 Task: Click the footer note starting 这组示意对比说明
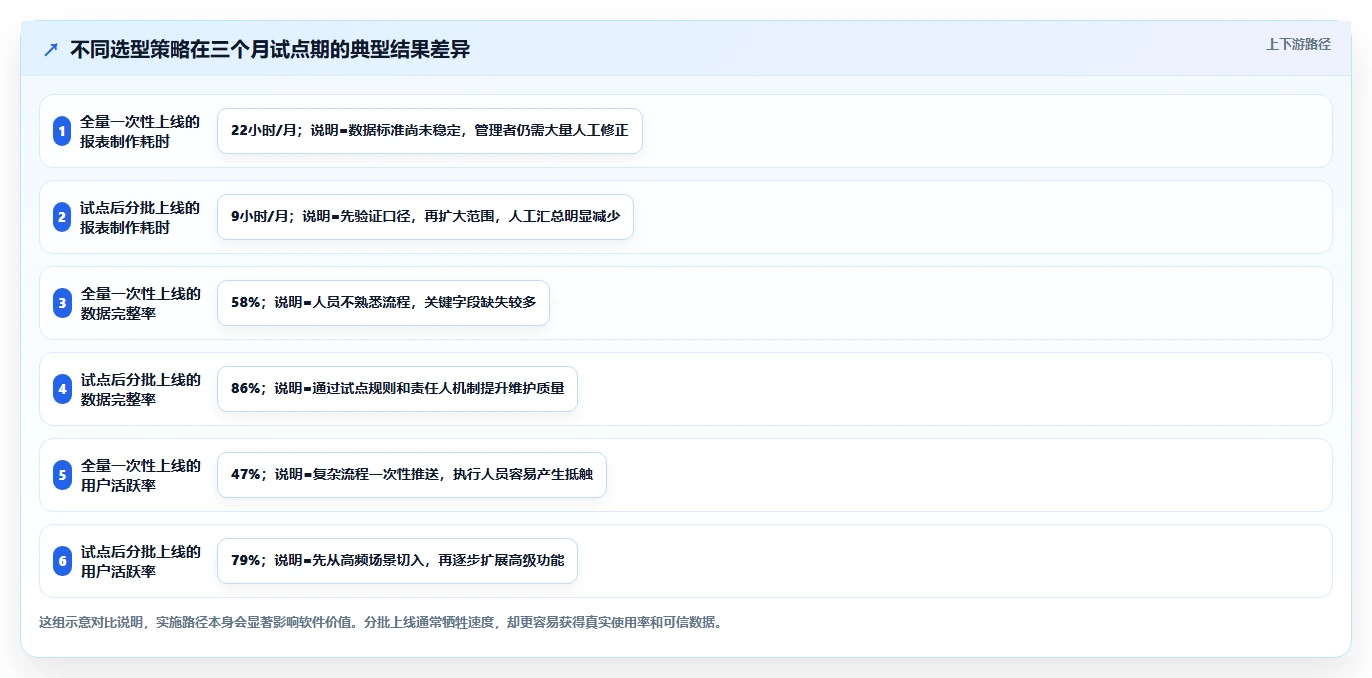(380, 622)
